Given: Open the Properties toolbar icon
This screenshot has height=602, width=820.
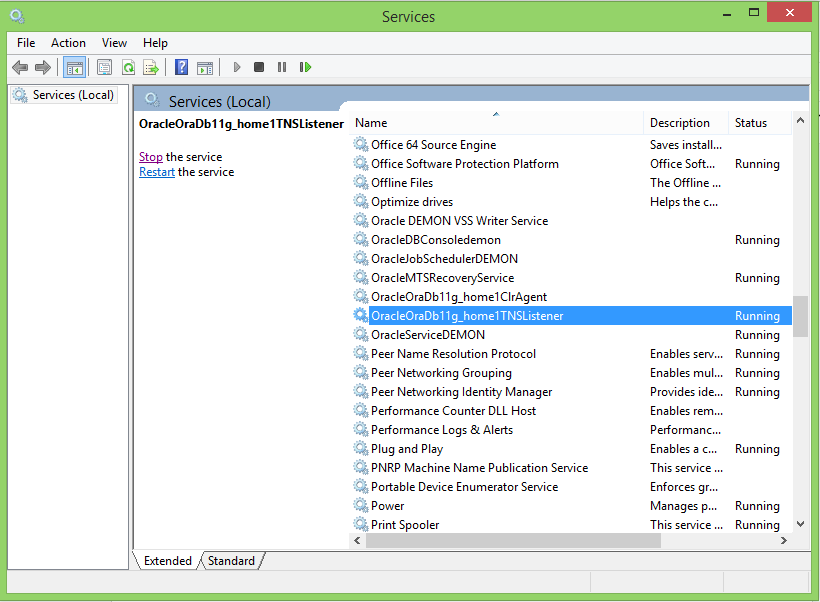Looking at the screenshot, I should (x=105, y=67).
